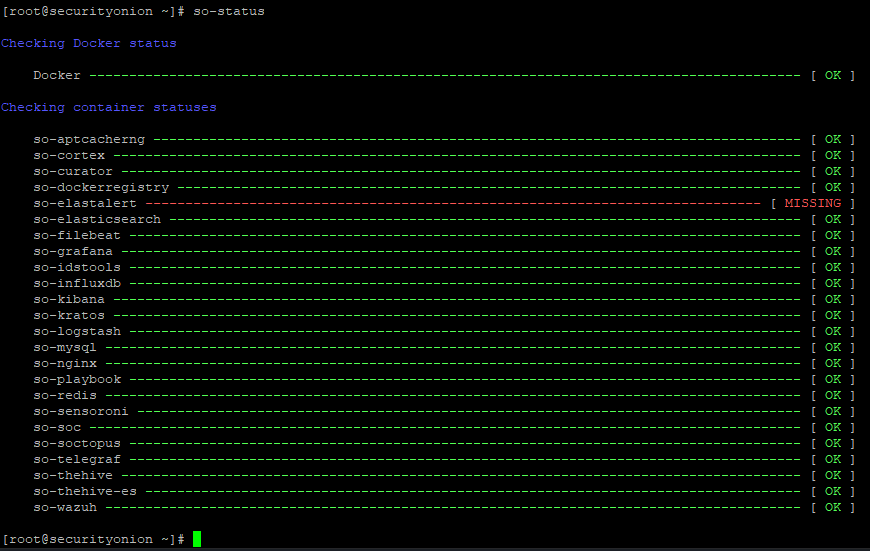Click the 'so-grafana' container name

click(73, 251)
